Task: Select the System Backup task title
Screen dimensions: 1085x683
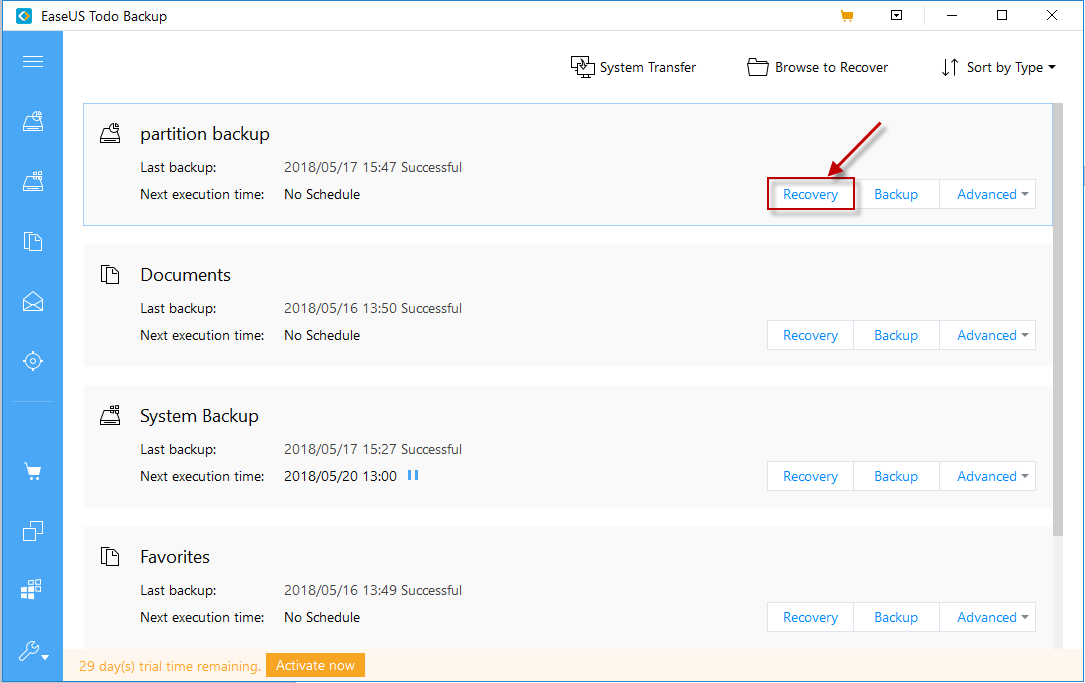Action: coord(199,416)
